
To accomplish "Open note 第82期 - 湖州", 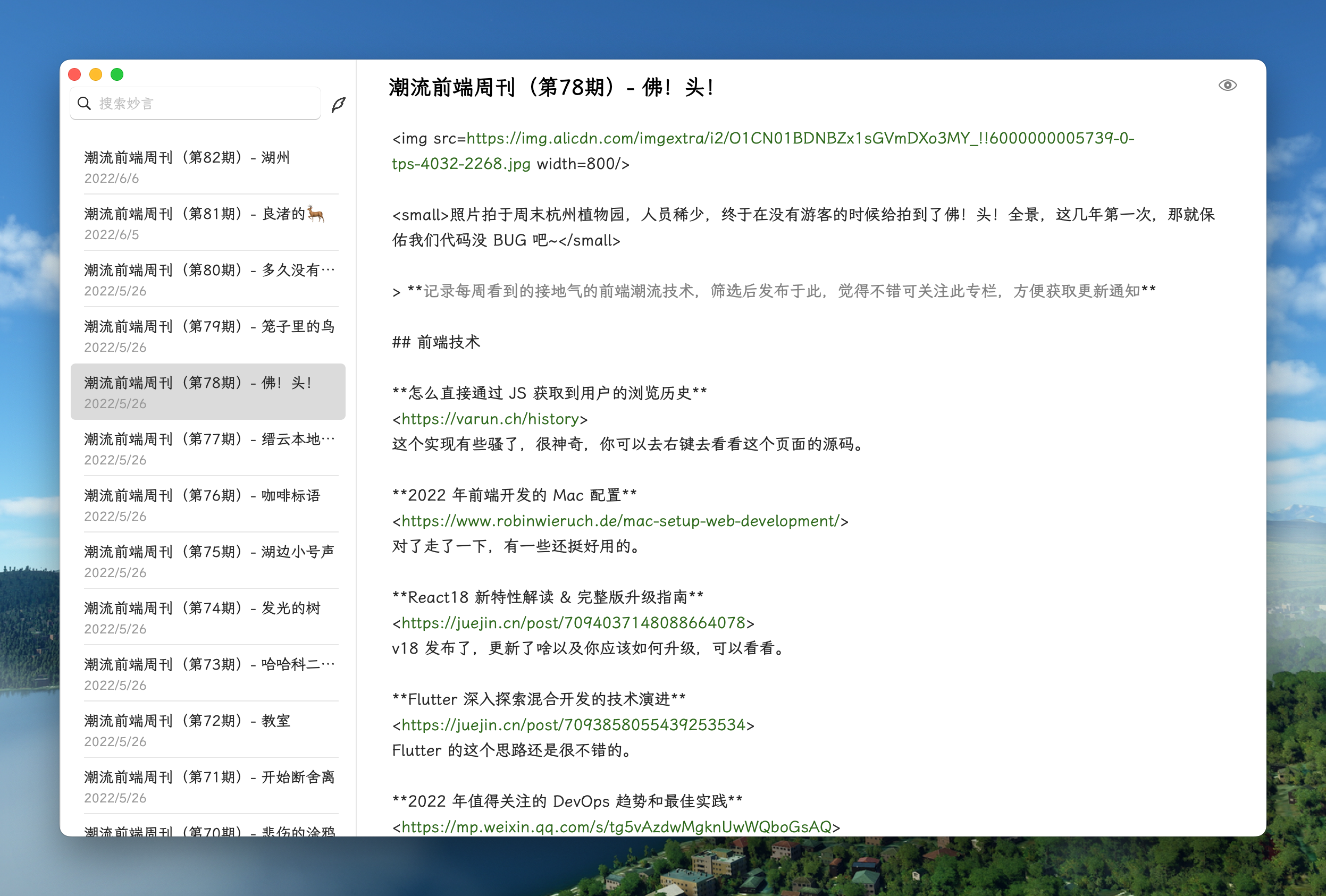I will point(208,166).
